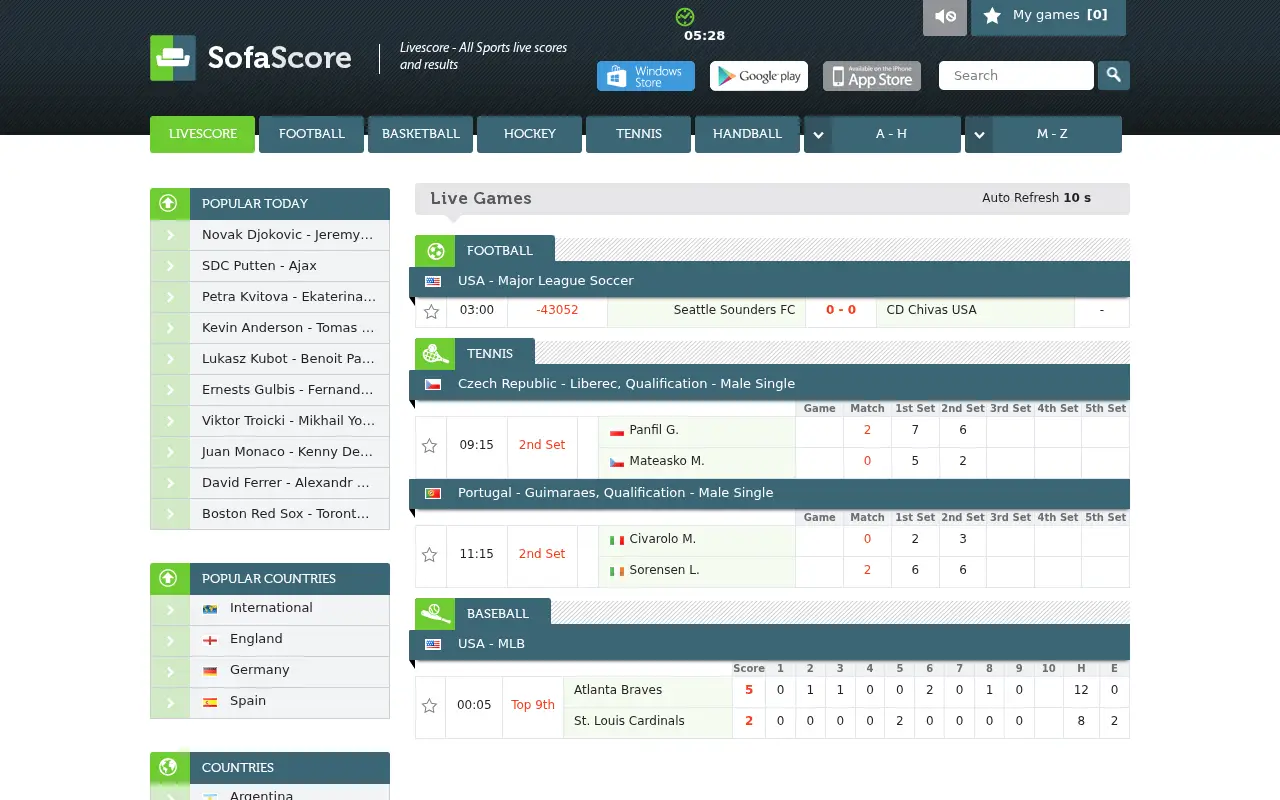Select the LIVESCORE tab
Image resolution: width=1280 pixels, height=800 pixels.
coord(203,134)
